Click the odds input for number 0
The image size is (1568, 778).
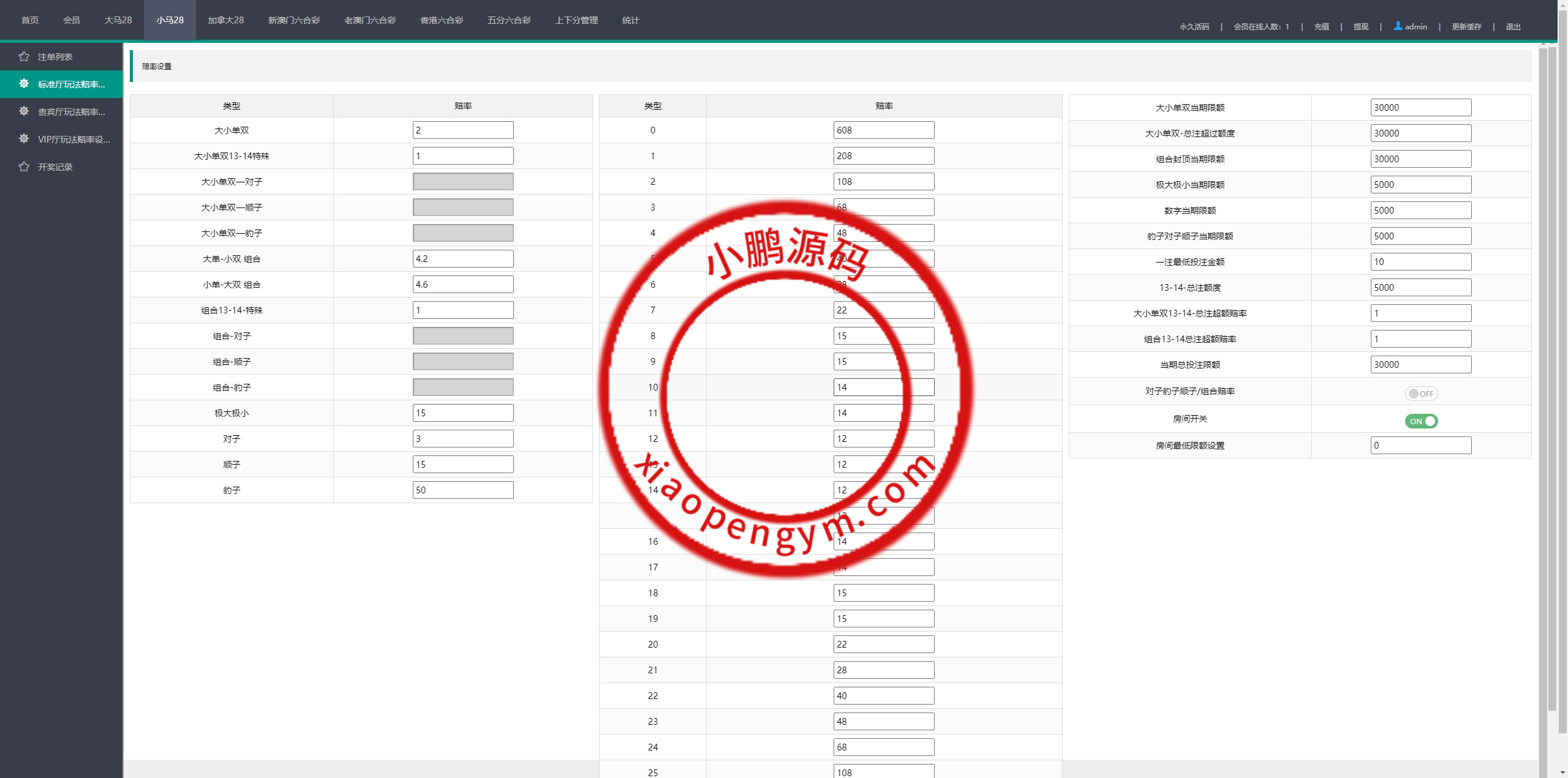pyautogui.click(x=883, y=130)
